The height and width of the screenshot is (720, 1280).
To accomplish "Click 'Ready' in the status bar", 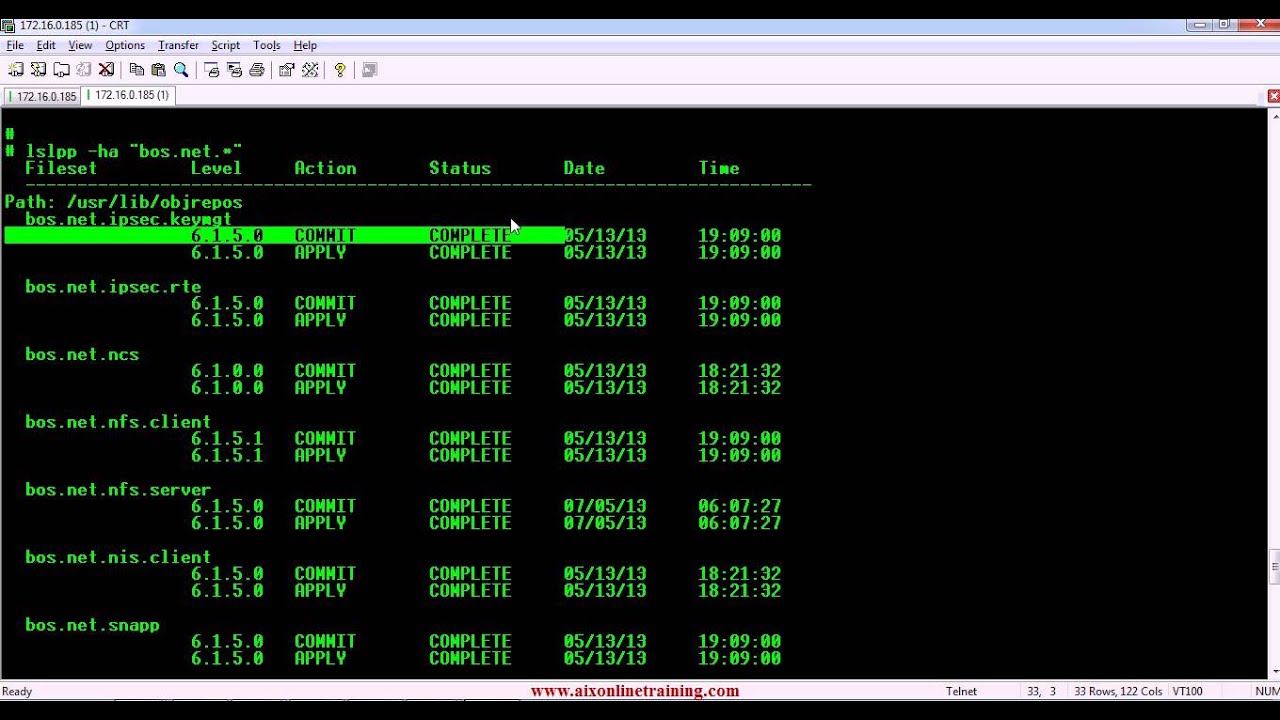I will click(x=17, y=691).
